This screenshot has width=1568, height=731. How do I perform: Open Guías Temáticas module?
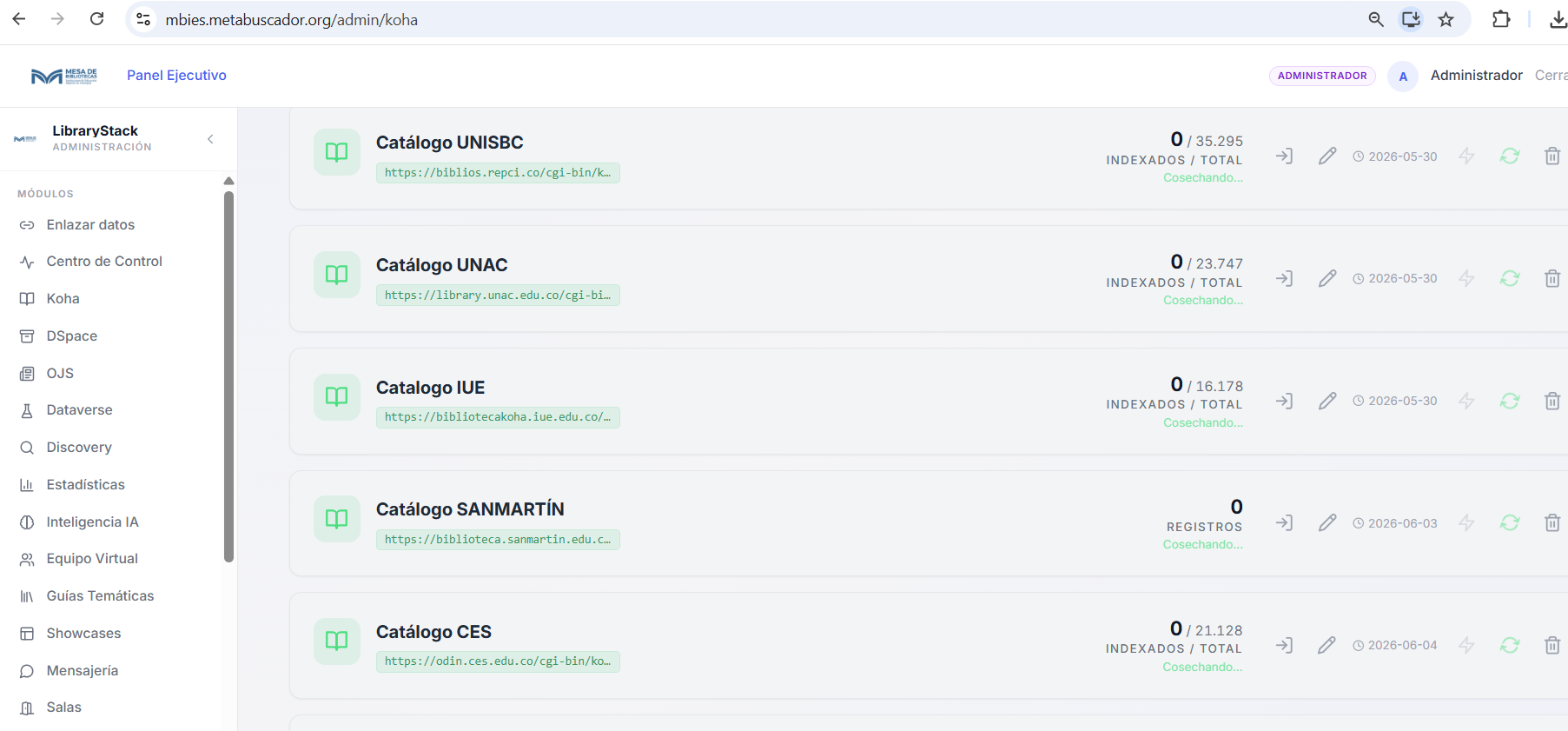[x=100, y=596]
